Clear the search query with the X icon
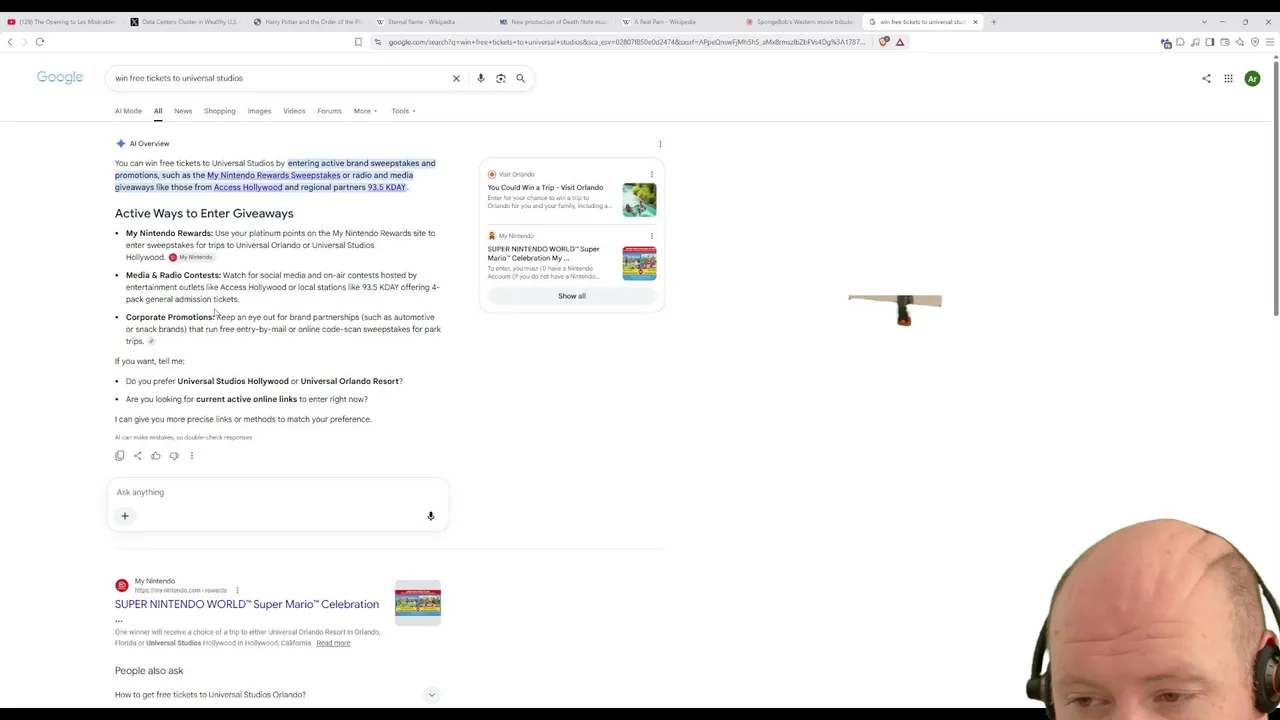1280x720 pixels. click(x=456, y=78)
